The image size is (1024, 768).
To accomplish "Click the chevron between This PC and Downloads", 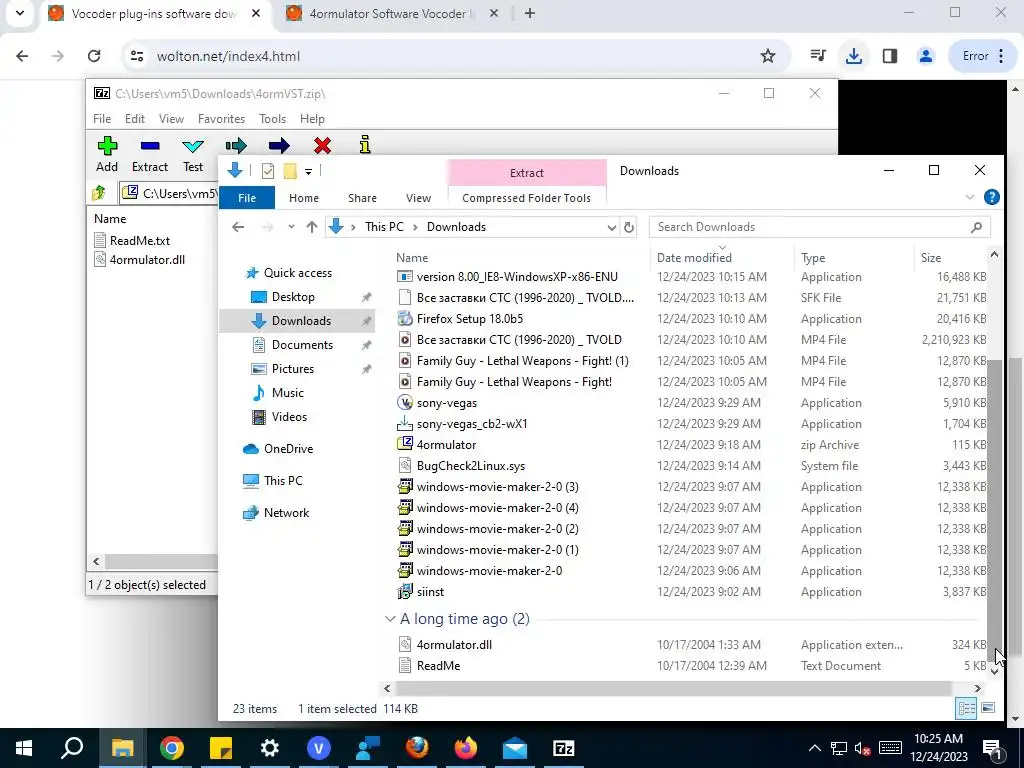I will click(x=415, y=227).
